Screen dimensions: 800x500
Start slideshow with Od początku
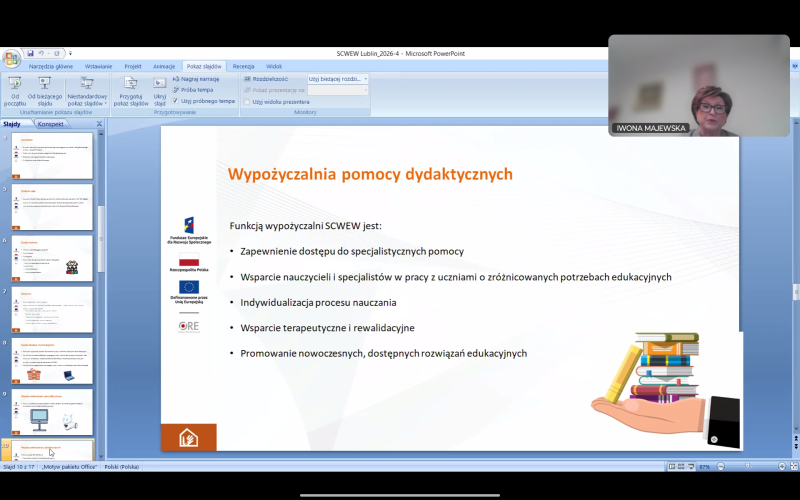click(x=15, y=89)
